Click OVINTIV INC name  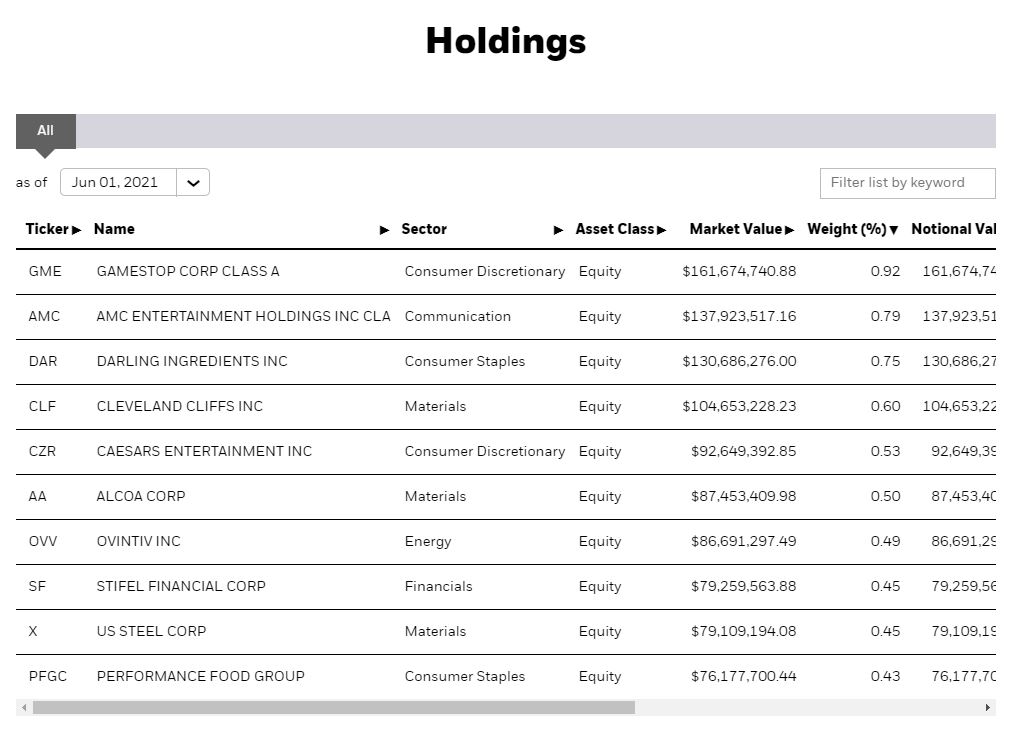(138, 541)
